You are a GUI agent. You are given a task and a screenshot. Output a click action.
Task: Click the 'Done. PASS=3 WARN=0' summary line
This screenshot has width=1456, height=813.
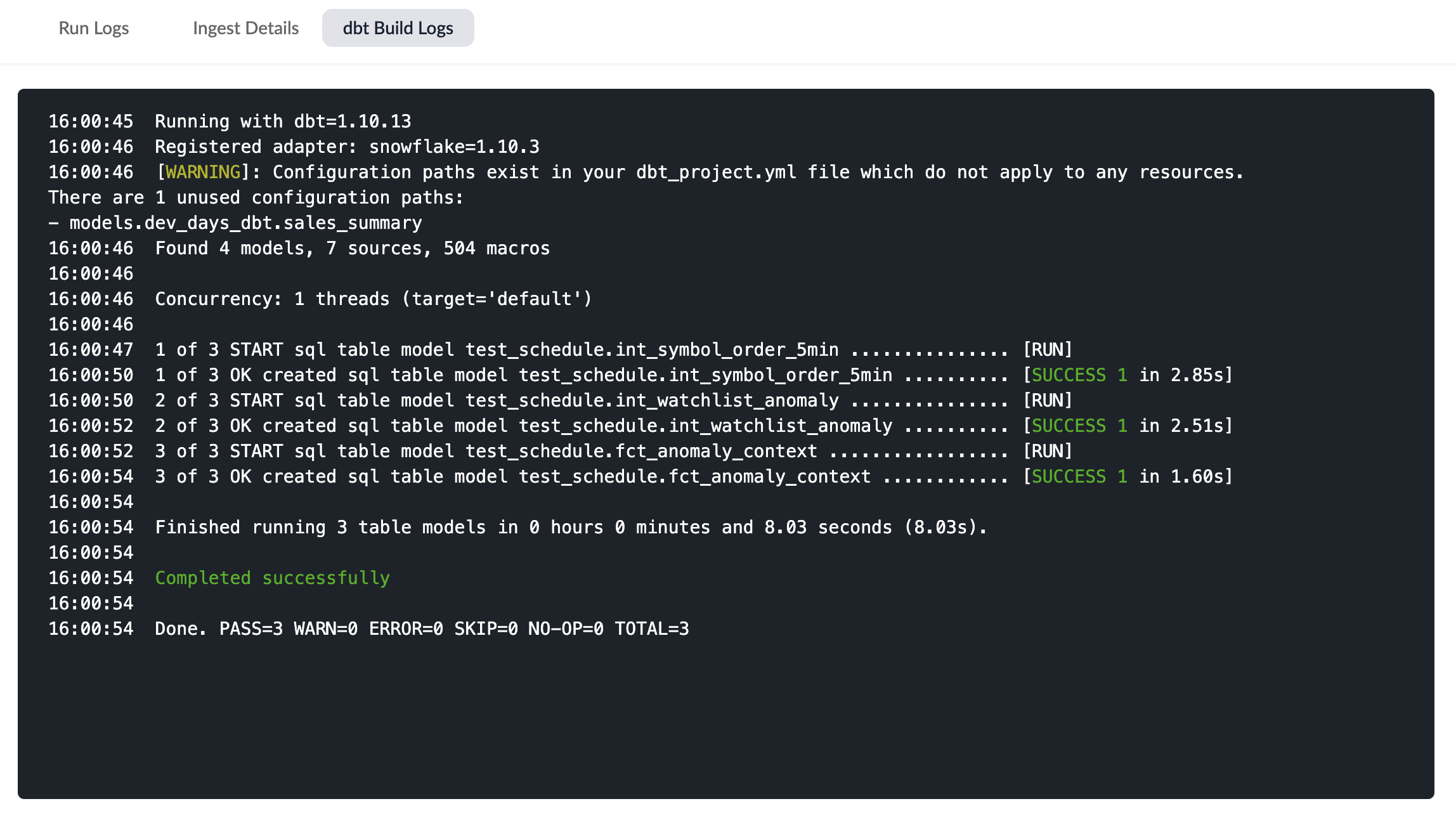pos(422,629)
